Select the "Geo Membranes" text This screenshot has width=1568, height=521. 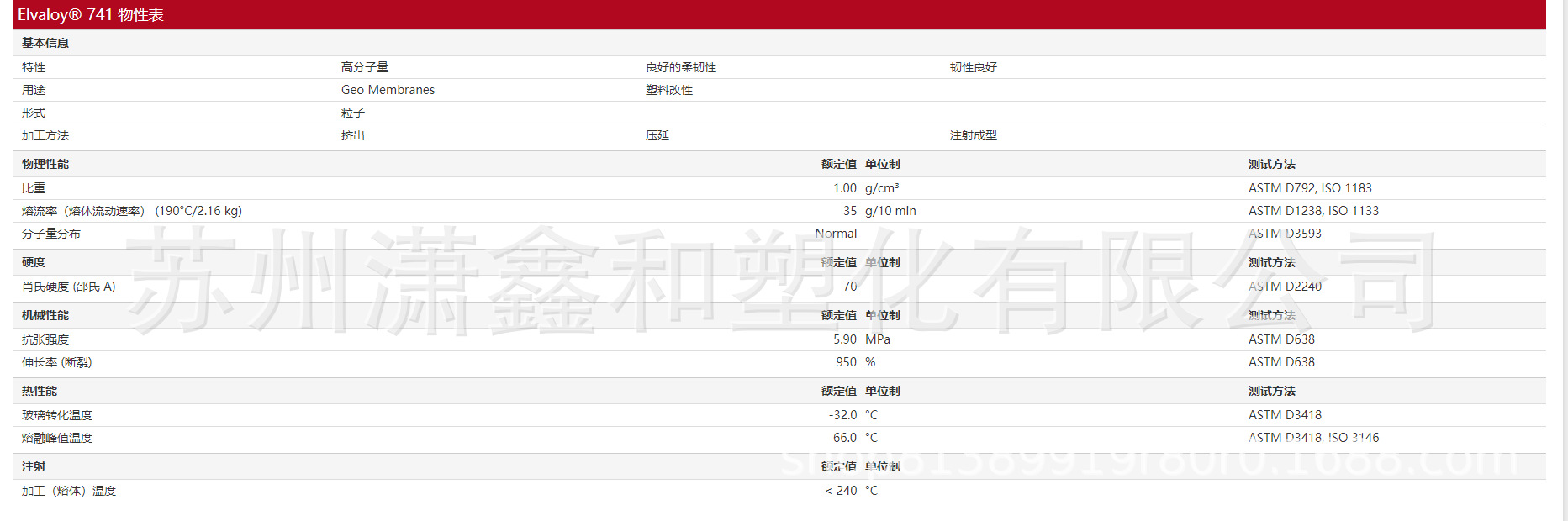point(388,90)
